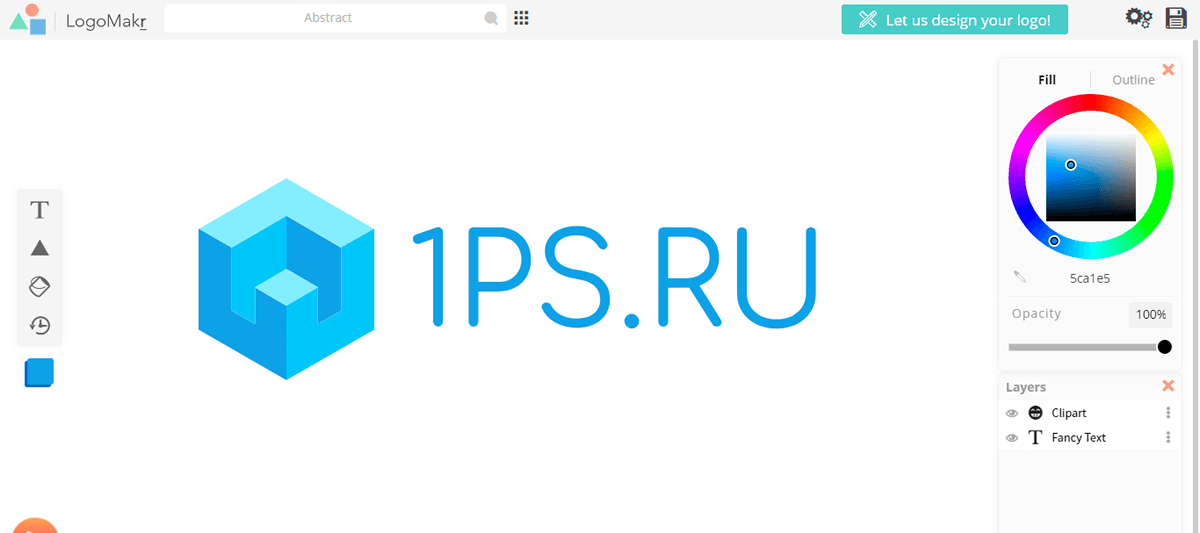Viewport: 1200px width, 533px height.
Task: Click the hex color value 5ca1e5
Action: coord(1090,279)
